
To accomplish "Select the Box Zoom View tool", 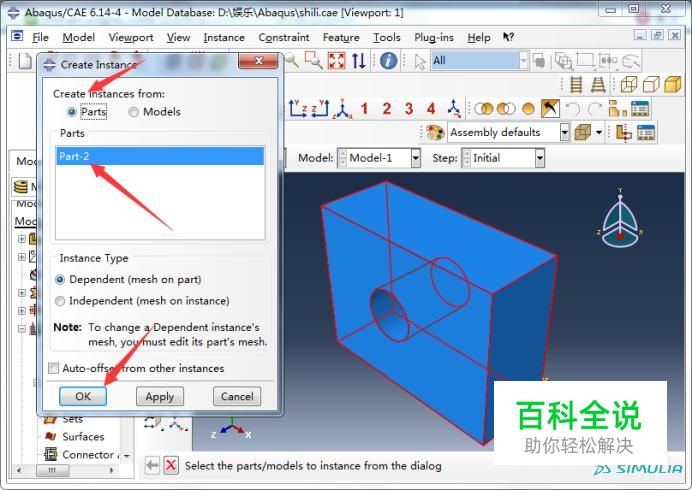I will click(x=314, y=60).
